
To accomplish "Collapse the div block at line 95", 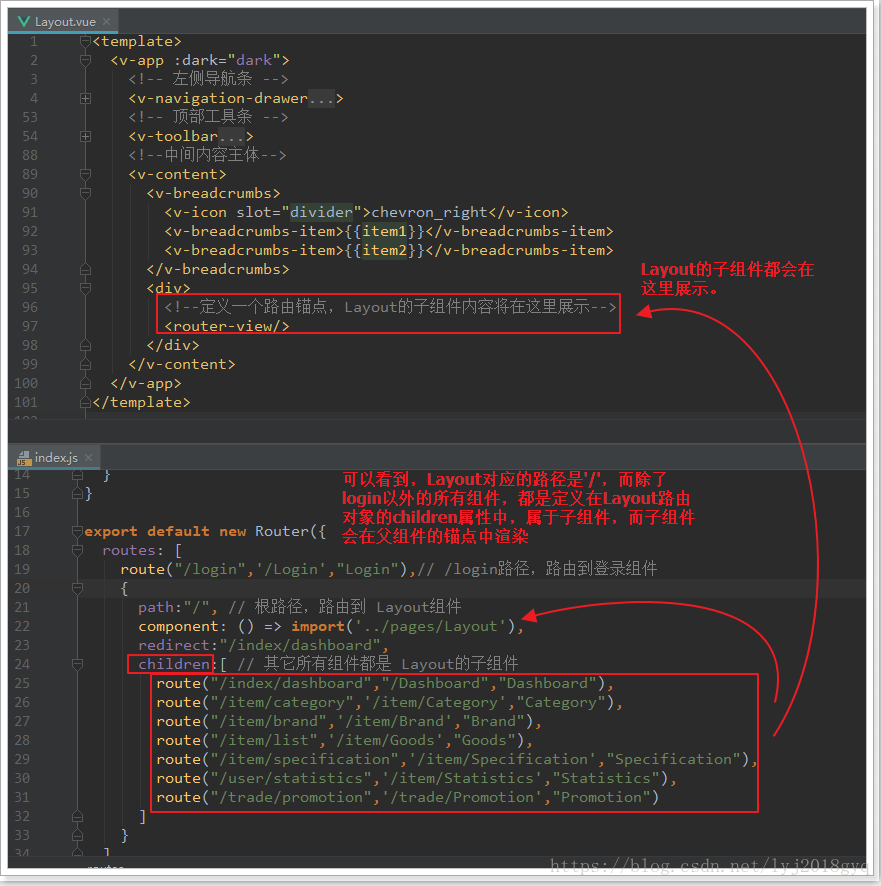I will 85,288.
